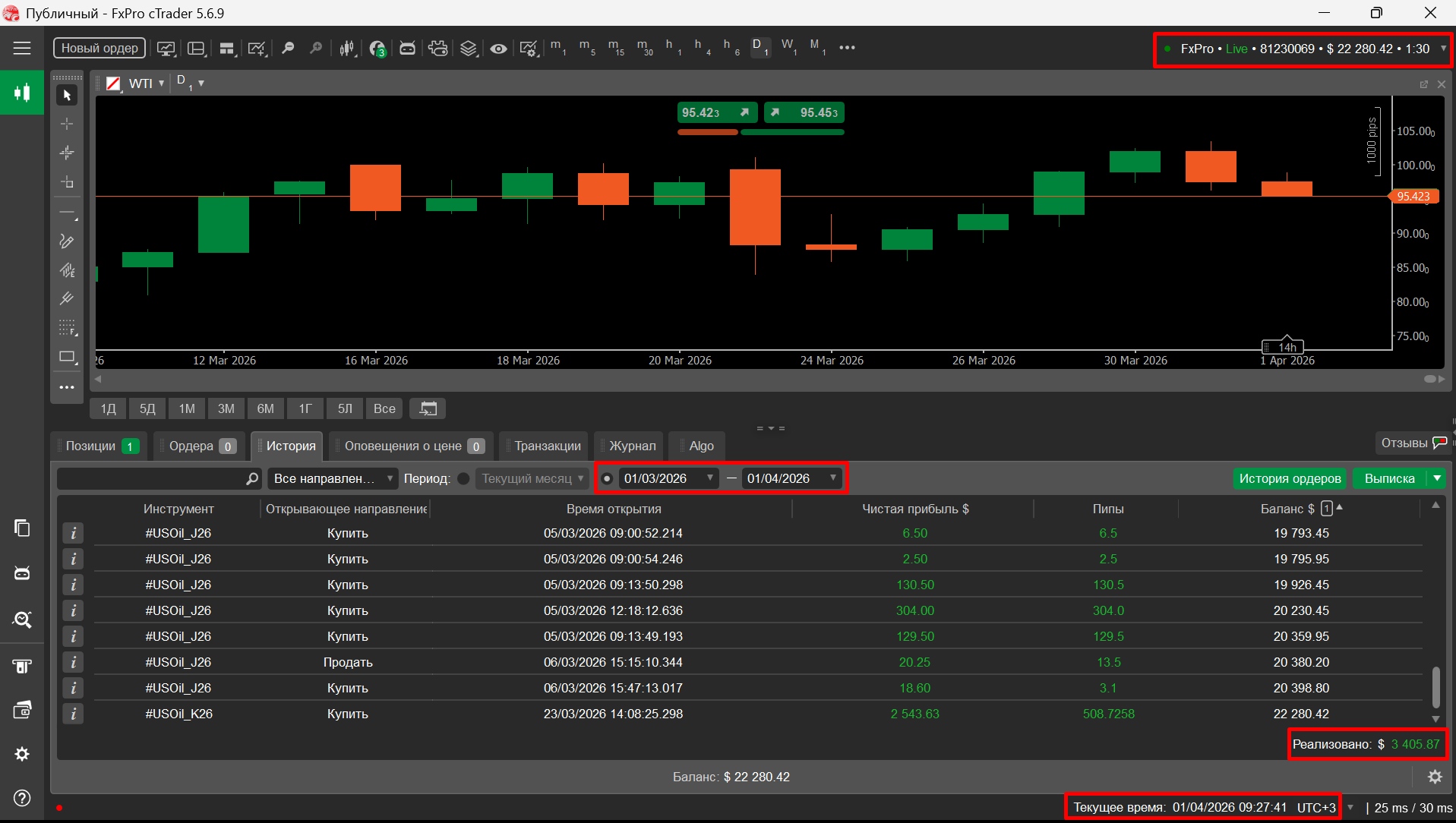Click the hamburger main menu icon
This screenshot has height=823, width=1456.
(22, 48)
